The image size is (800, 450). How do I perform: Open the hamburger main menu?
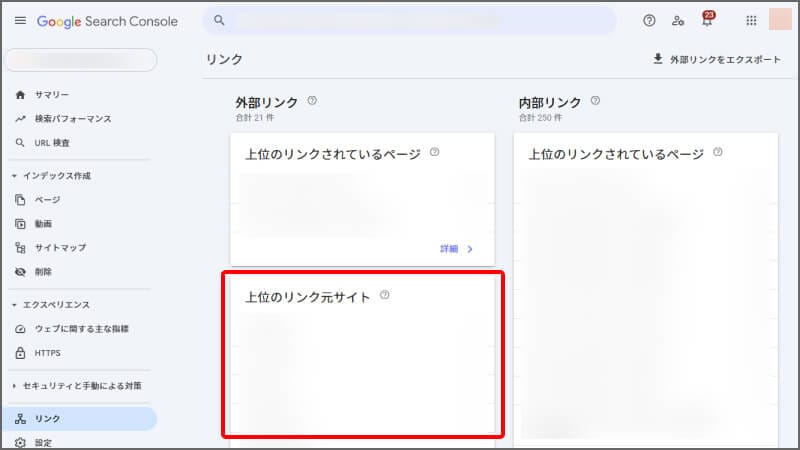(x=20, y=21)
